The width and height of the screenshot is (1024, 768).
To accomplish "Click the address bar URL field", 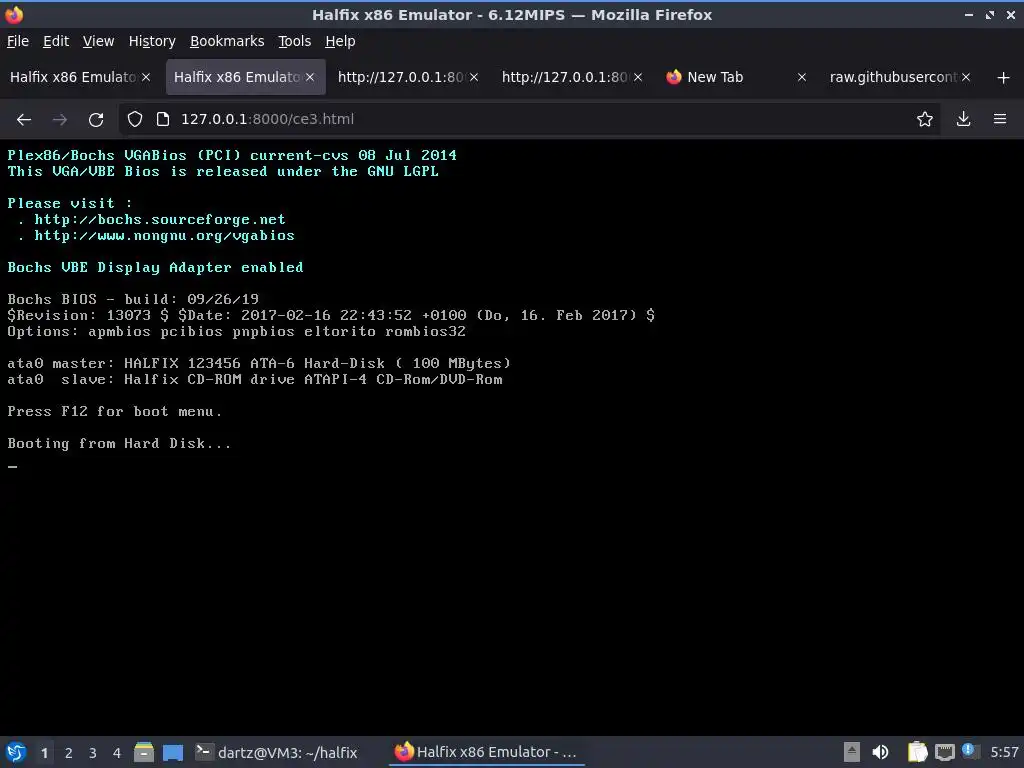I will 529,119.
